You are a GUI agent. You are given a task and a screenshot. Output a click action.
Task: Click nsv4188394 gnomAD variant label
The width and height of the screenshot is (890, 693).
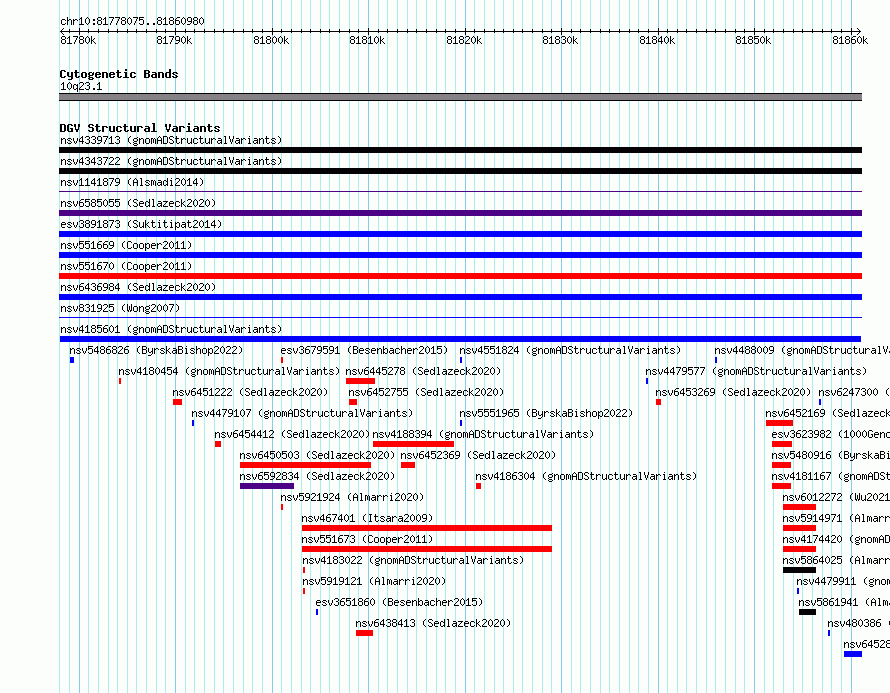483,434
